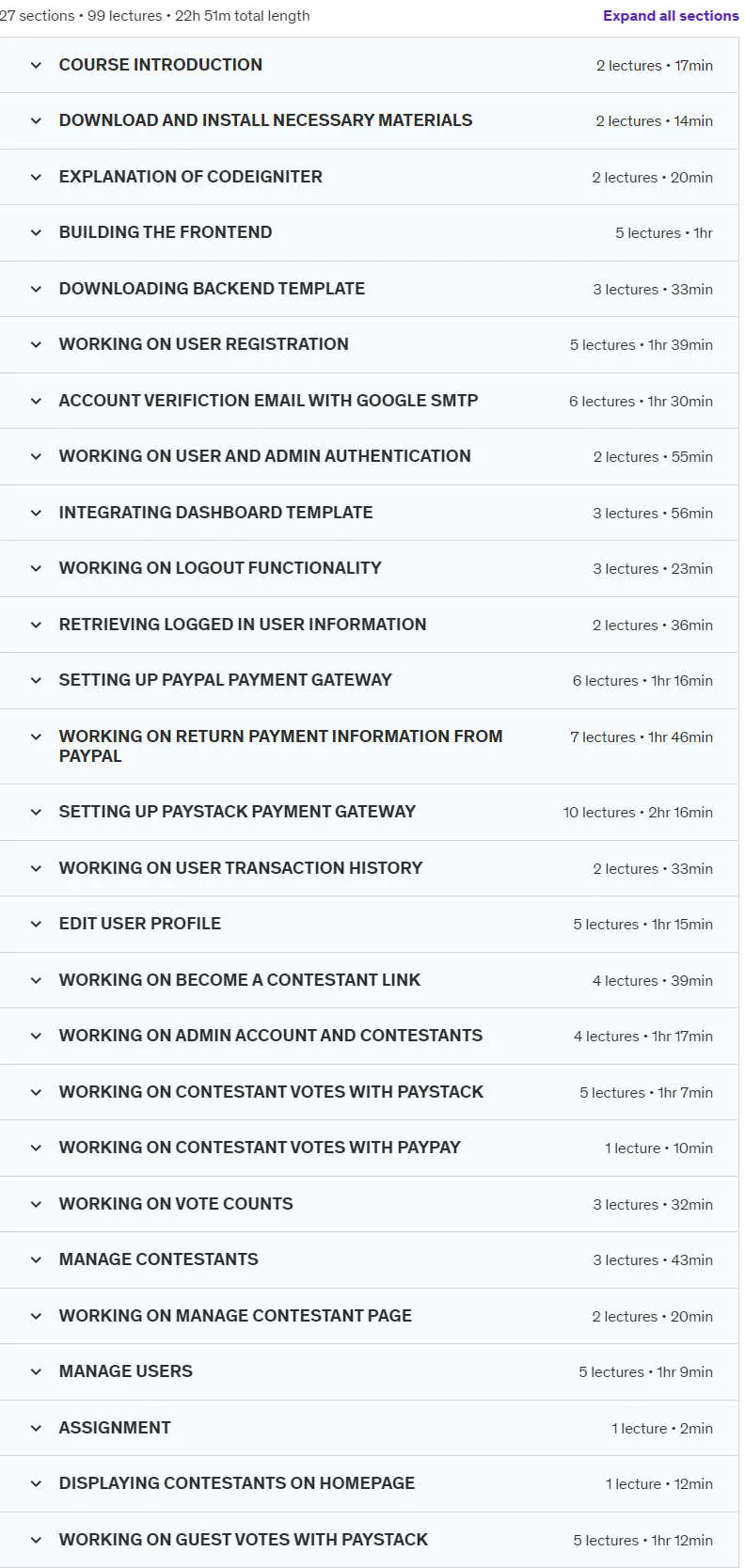Click chevron beside SETTING UP PAYSTACK PAYMENT GATEWAY
The image size is (745, 1568).
(36, 813)
